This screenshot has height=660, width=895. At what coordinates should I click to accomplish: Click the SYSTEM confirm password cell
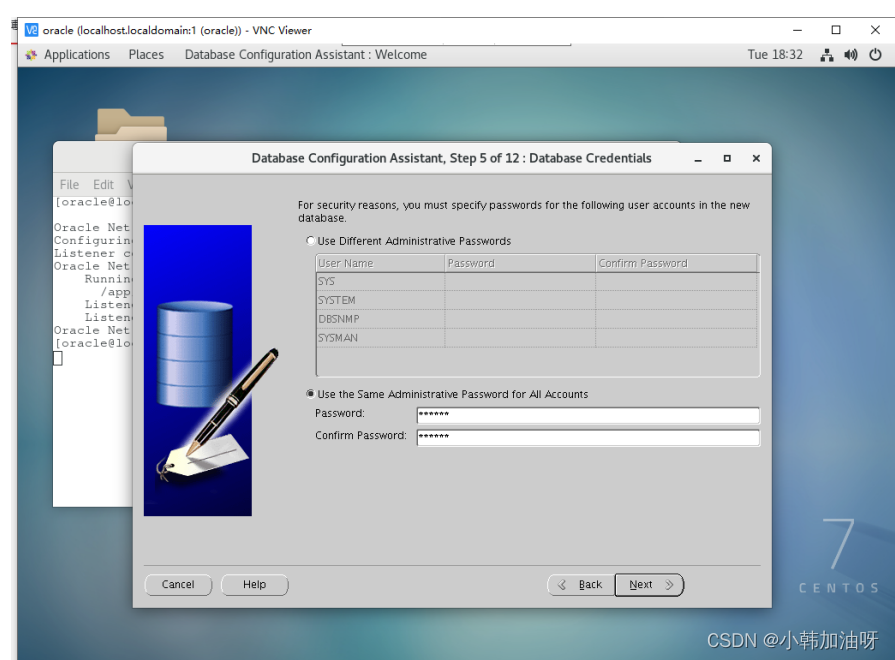(x=676, y=300)
